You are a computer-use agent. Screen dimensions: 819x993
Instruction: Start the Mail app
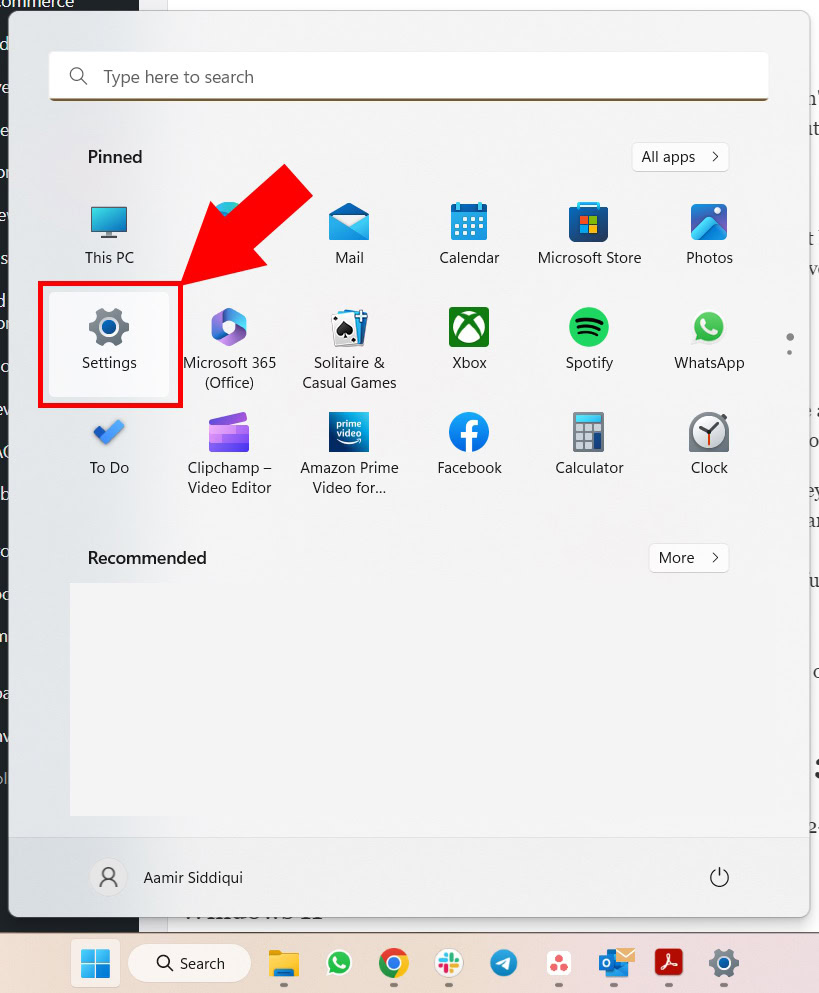point(348,232)
